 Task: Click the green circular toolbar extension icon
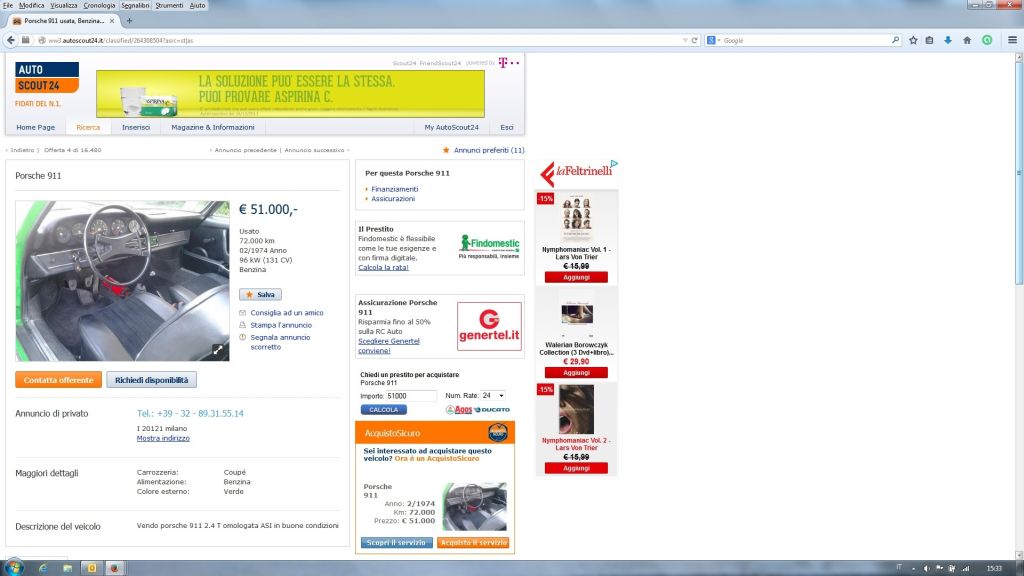(987, 40)
